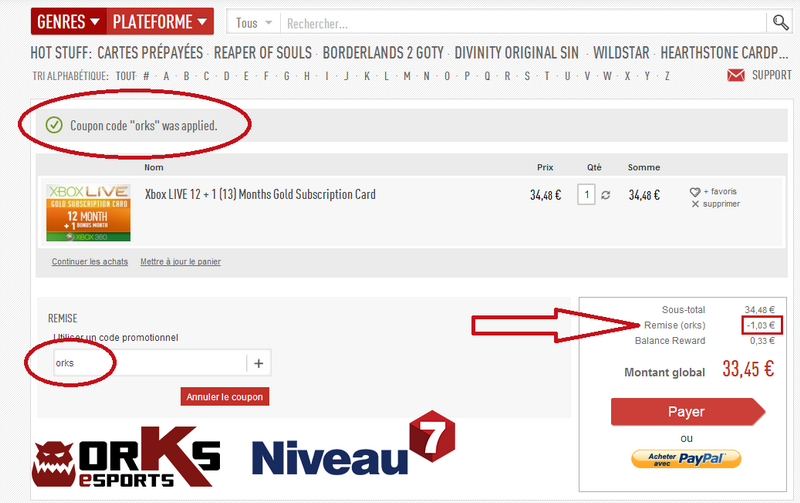The height and width of the screenshot is (503, 800).
Task: Click the refresh quantity icon
Action: coord(604,195)
